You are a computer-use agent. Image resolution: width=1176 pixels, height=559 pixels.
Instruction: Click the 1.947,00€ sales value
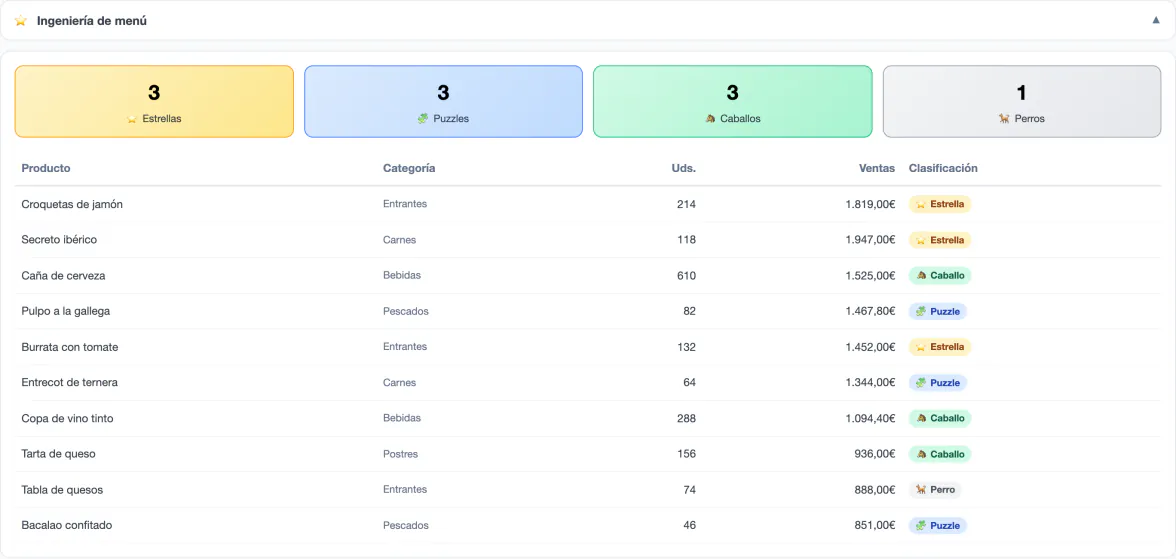tap(870, 239)
